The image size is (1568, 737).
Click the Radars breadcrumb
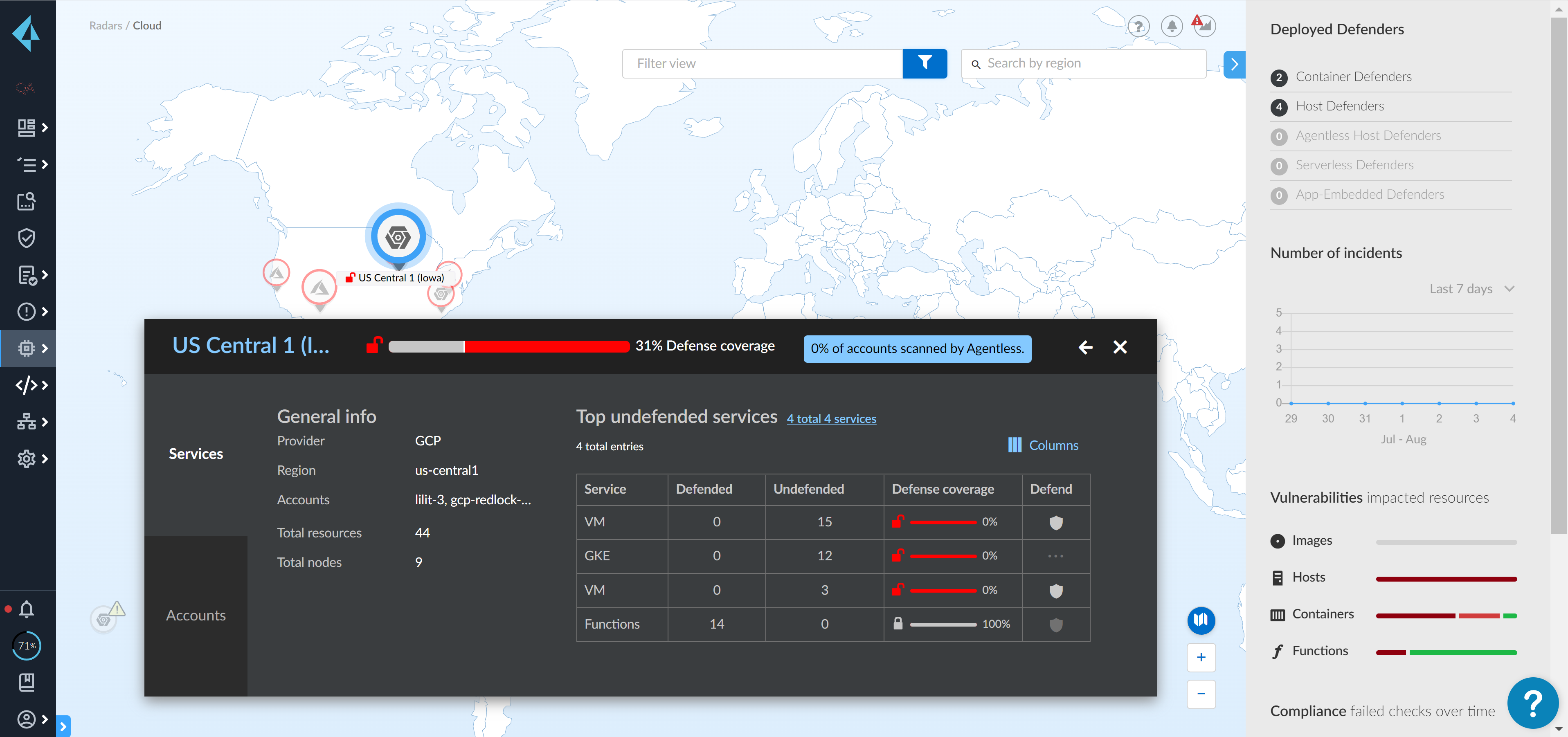pos(105,25)
